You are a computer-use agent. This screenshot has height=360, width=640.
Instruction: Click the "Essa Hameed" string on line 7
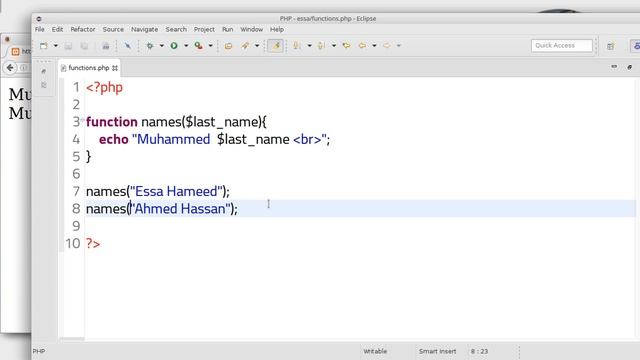[176, 191]
